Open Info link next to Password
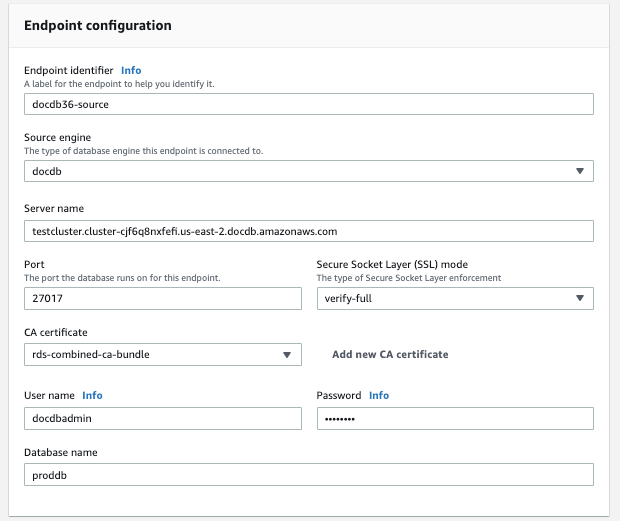 point(379,396)
